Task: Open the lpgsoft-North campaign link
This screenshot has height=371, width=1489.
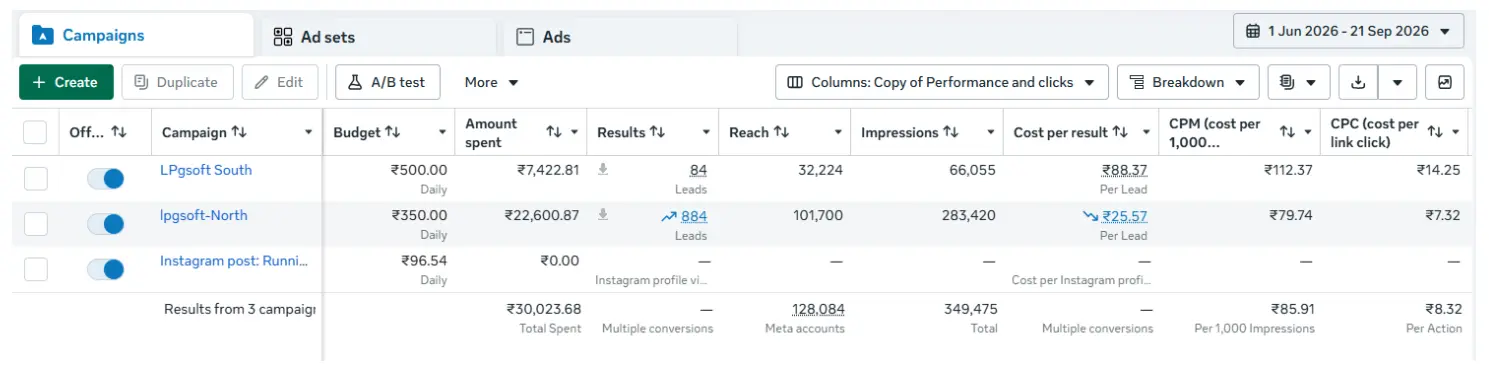Action: pyautogui.click(x=204, y=215)
